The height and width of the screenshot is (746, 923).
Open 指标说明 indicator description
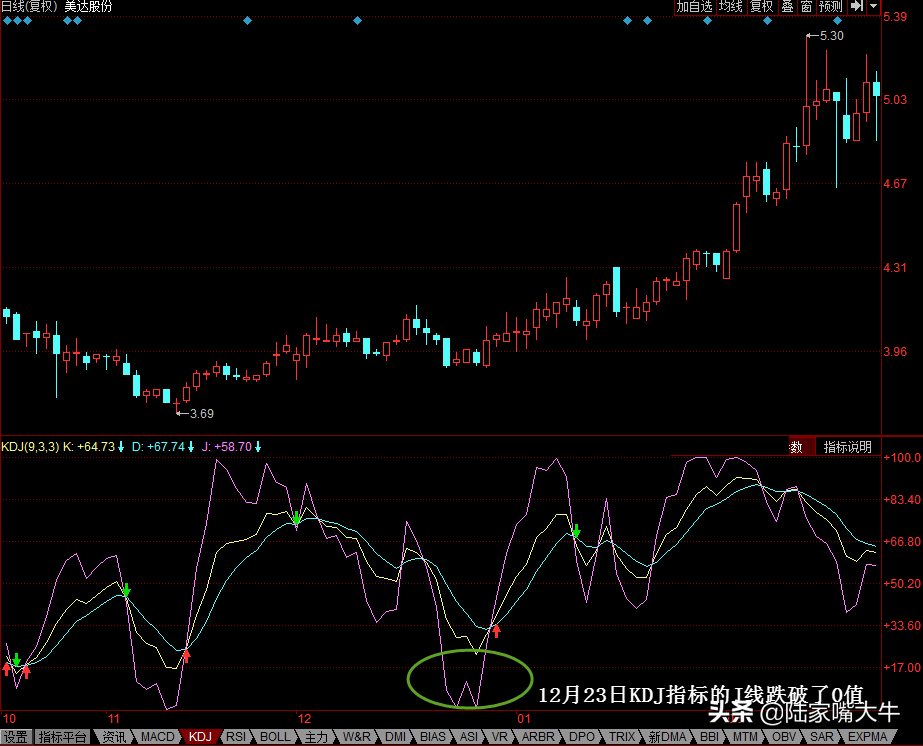point(847,447)
